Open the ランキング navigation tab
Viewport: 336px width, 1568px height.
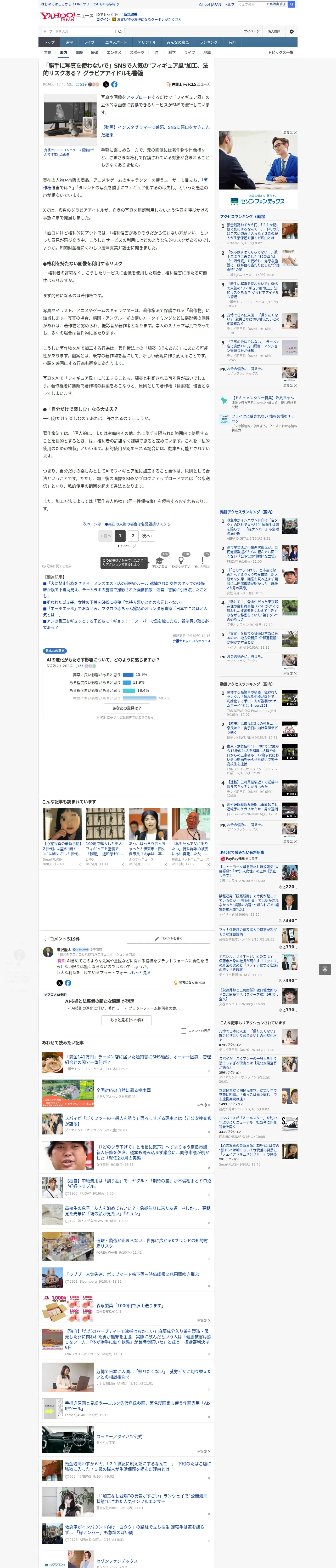pyautogui.click(x=209, y=43)
